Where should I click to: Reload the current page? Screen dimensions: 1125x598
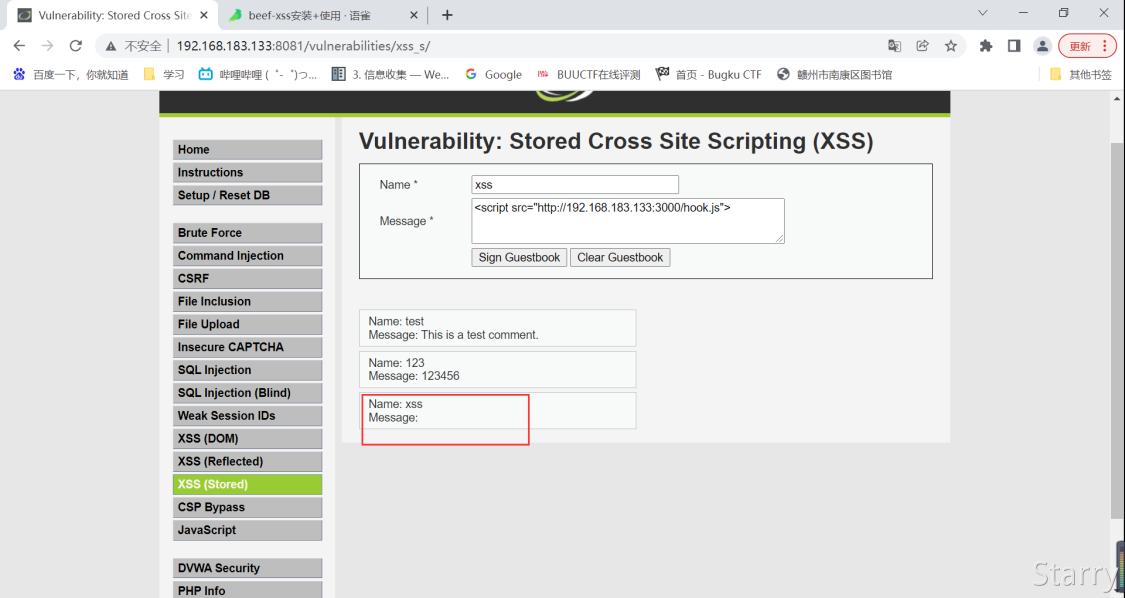point(75,46)
